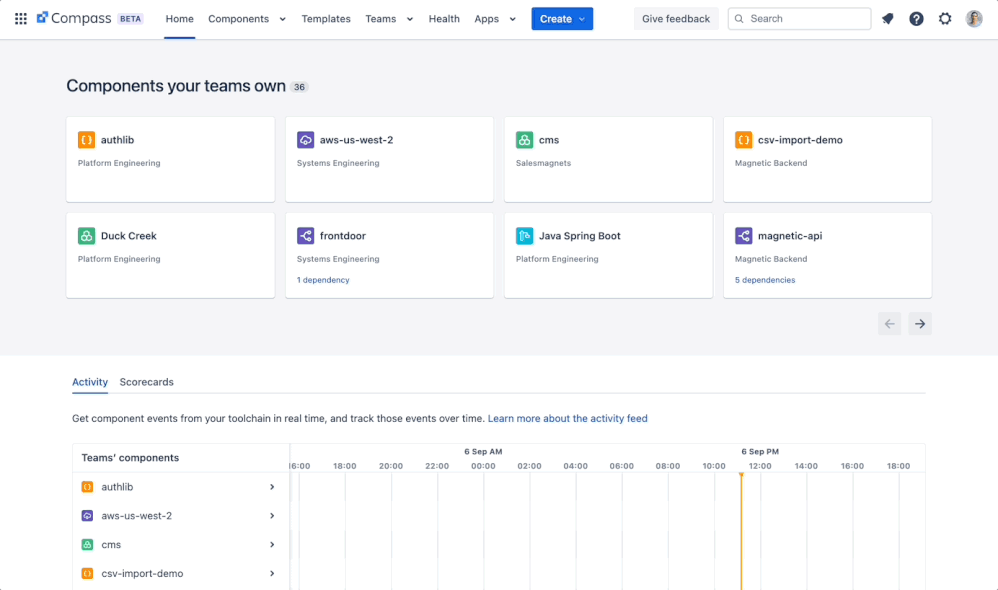Screen dimensions: 998x590
Task: Expand the authlib row in the activity feed
Action: coord(271,487)
